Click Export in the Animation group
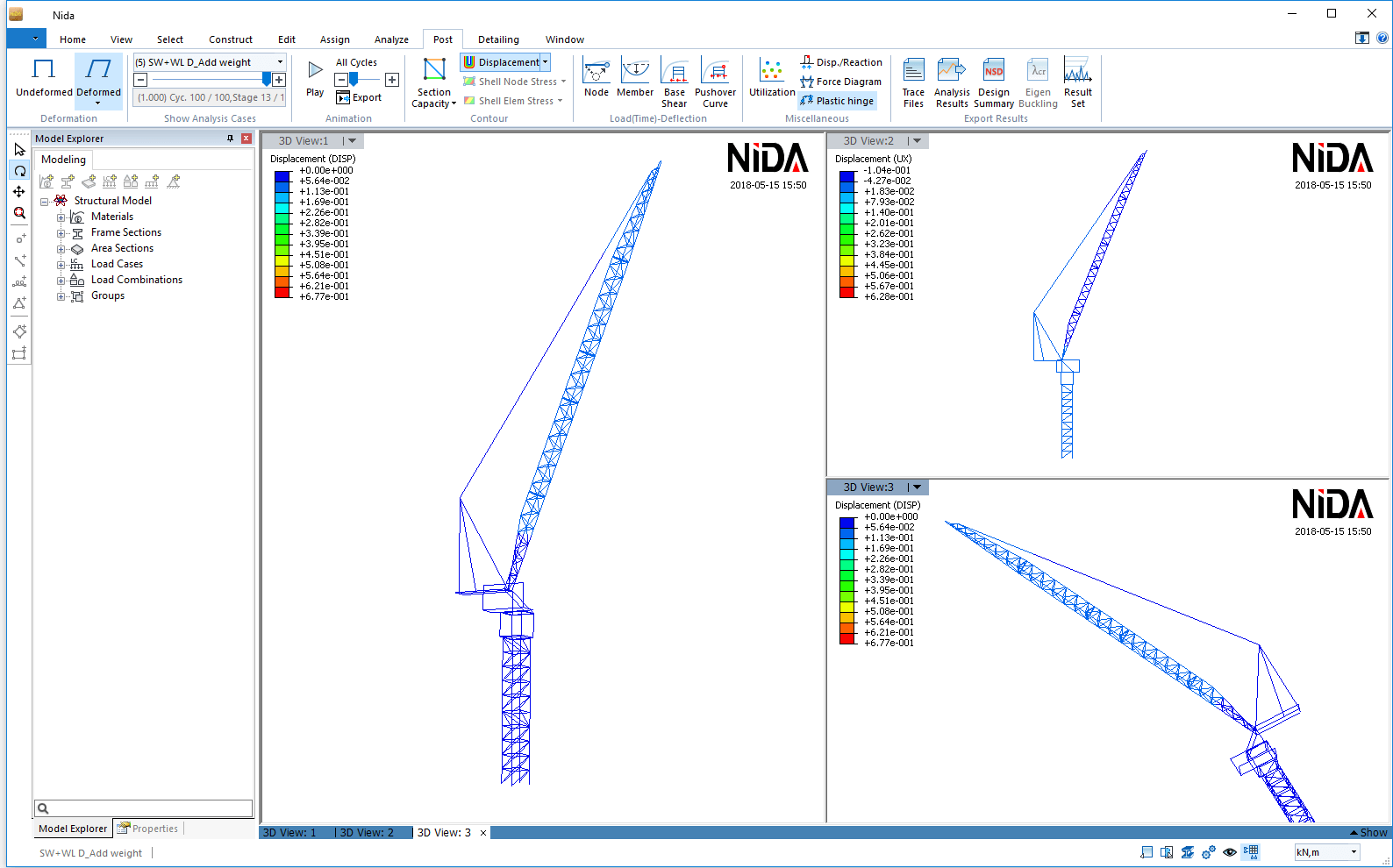This screenshot has width=1393, height=868. (x=359, y=97)
